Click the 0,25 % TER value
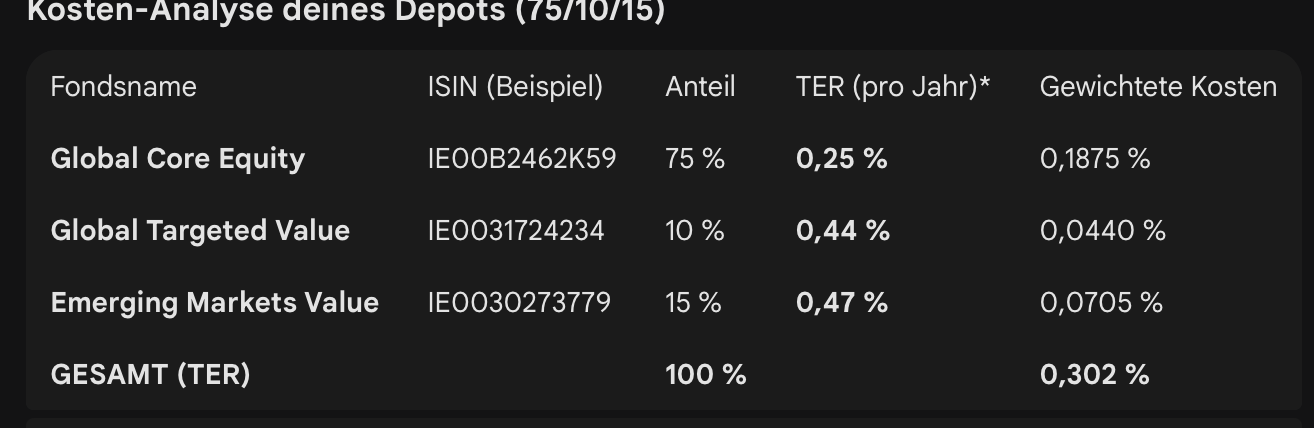1314x428 pixels. click(x=841, y=159)
